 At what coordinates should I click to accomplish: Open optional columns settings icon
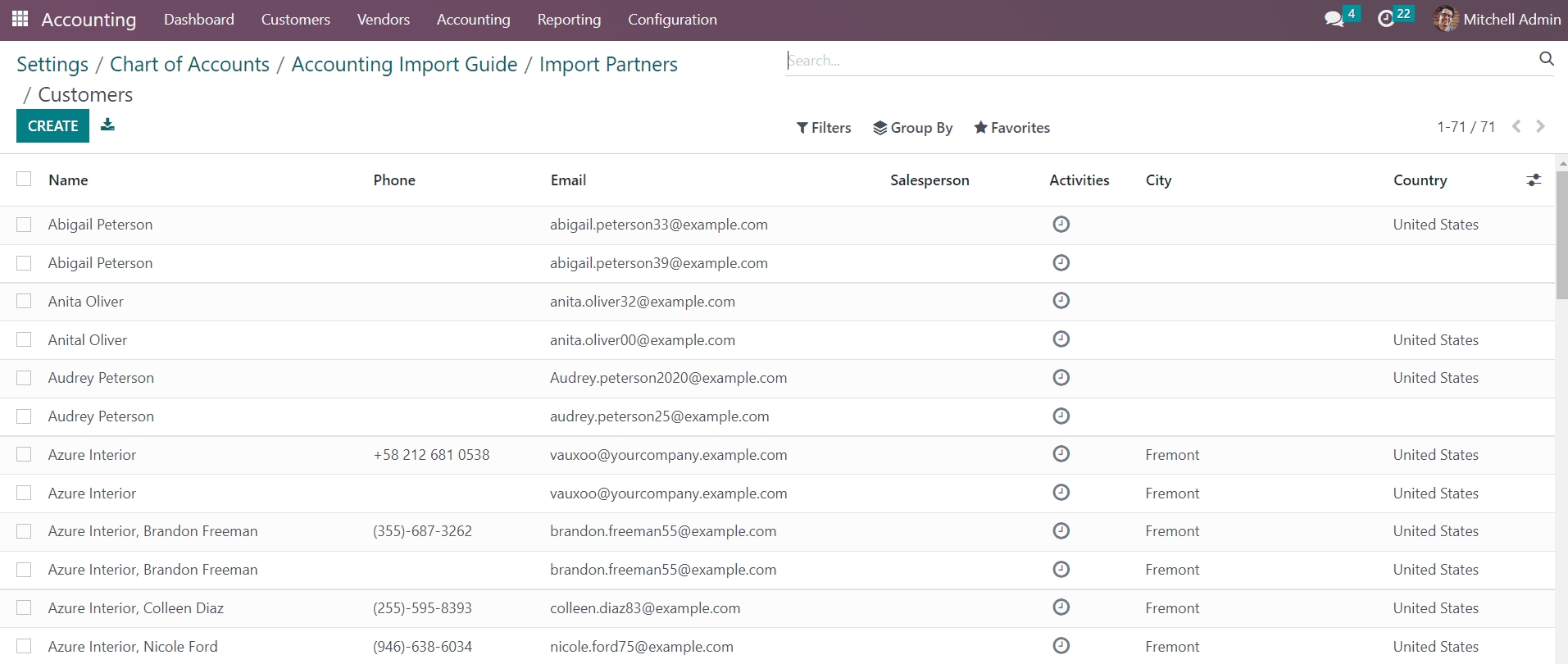tap(1534, 180)
